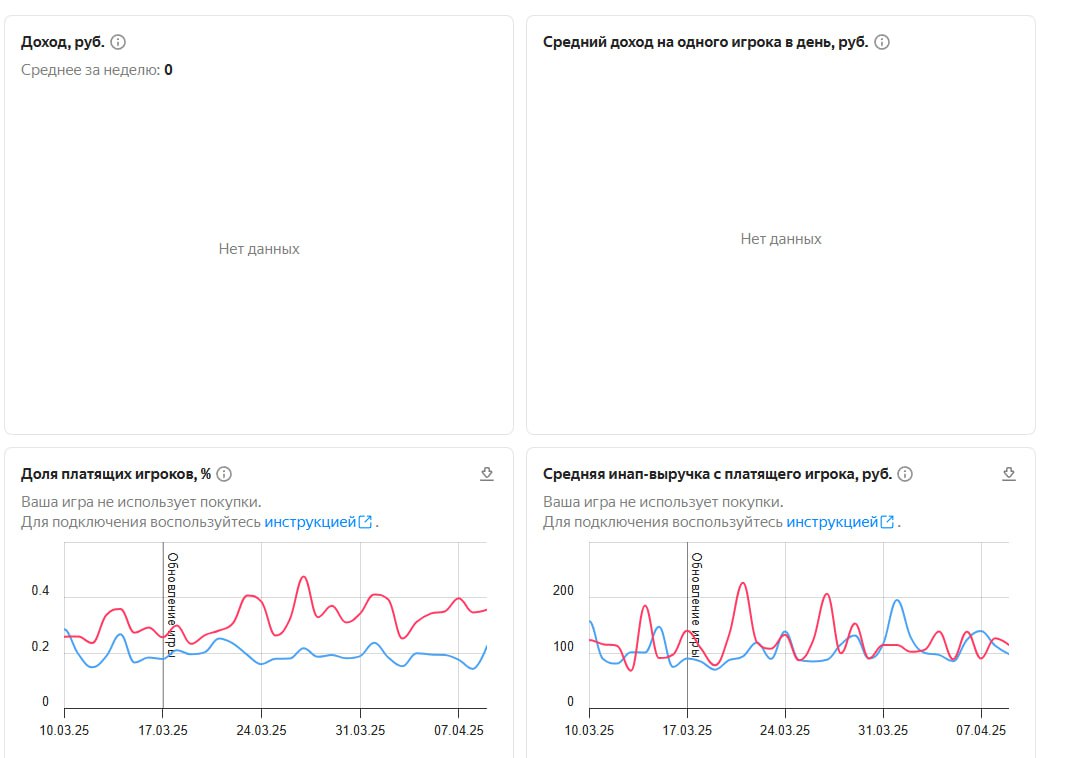Open info tooltip for Средний доход на одного игрока
This screenshot has width=1082, height=758.
[x=882, y=42]
